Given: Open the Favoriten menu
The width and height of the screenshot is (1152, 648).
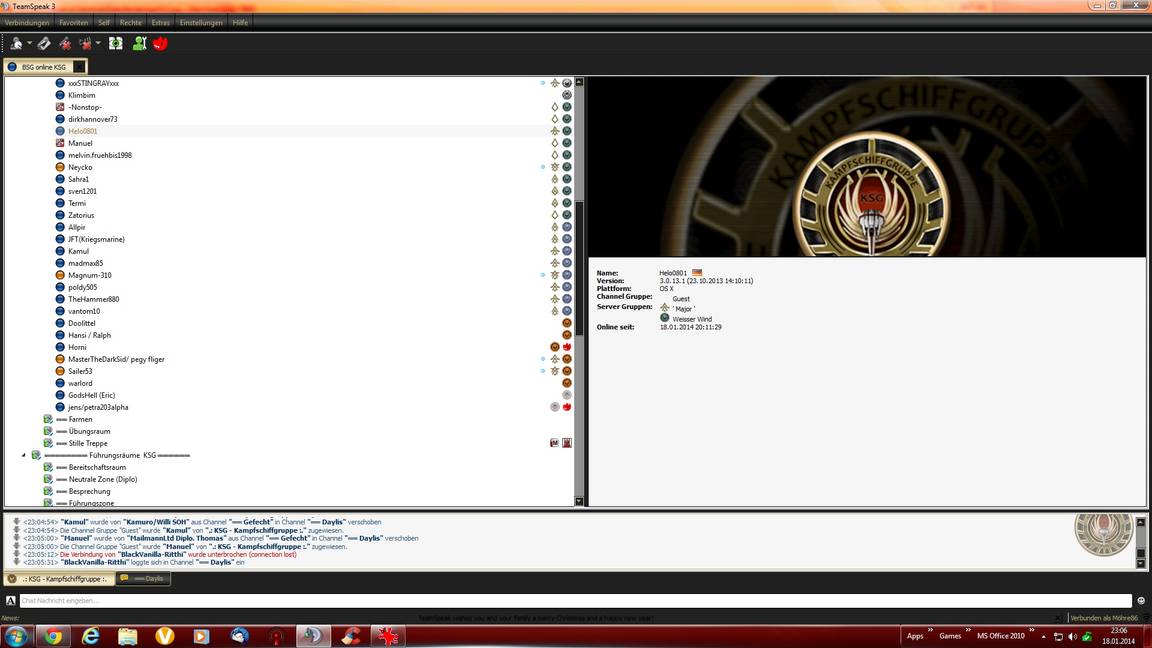Looking at the screenshot, I should pyautogui.click(x=73, y=23).
